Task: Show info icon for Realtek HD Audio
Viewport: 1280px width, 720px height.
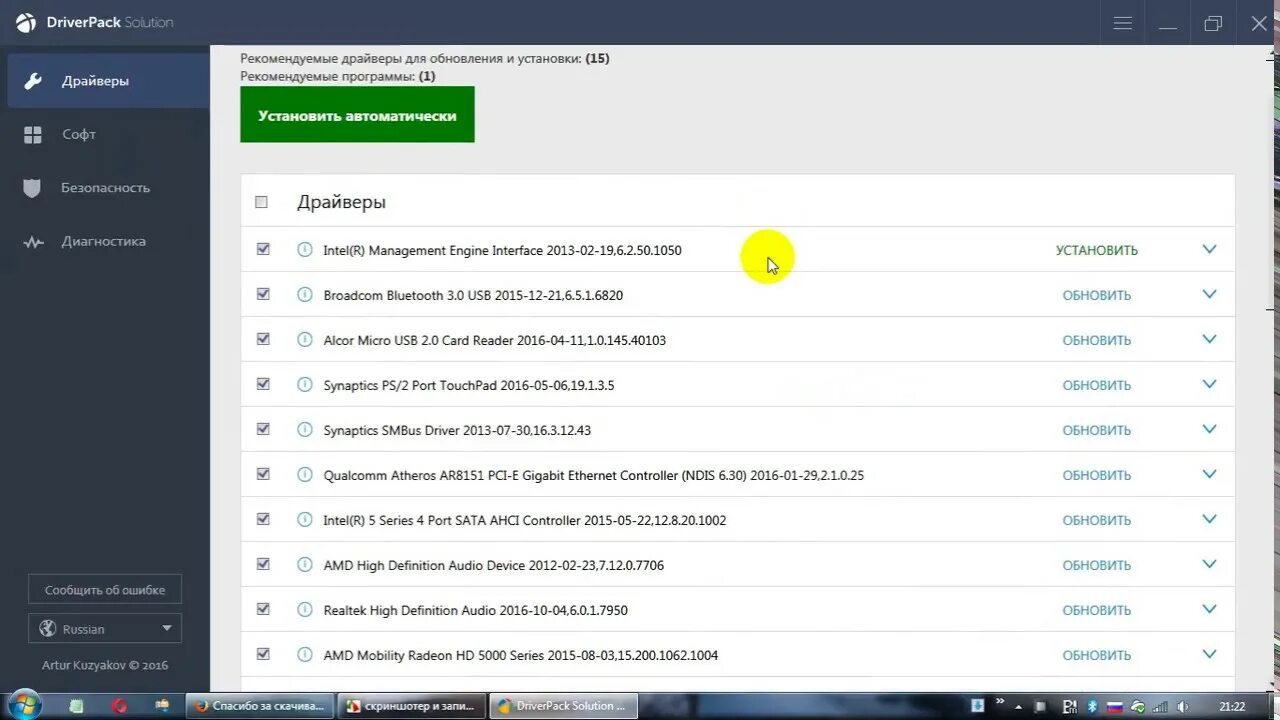Action: pos(305,610)
